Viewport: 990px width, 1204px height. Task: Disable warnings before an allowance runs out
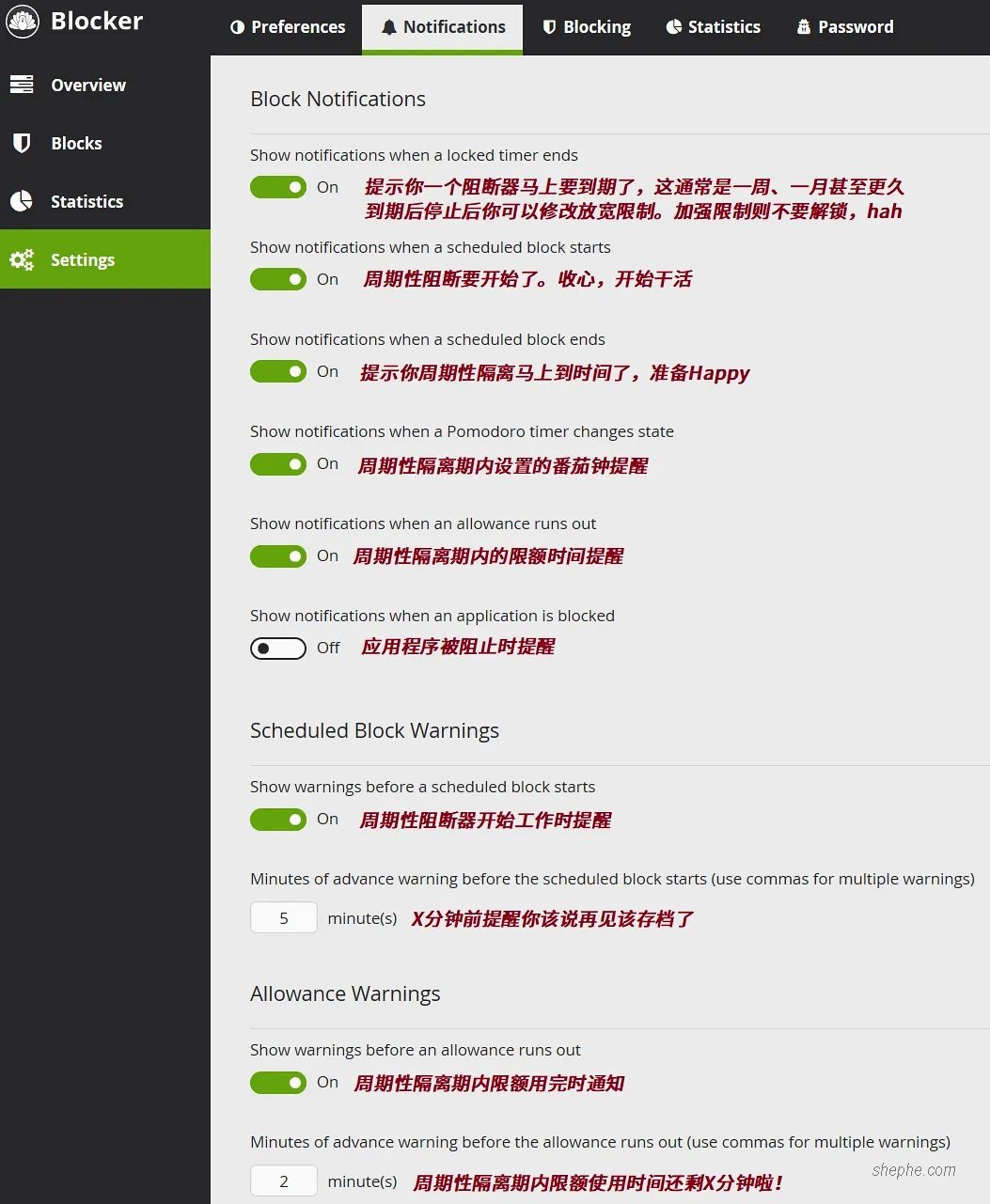[278, 1083]
